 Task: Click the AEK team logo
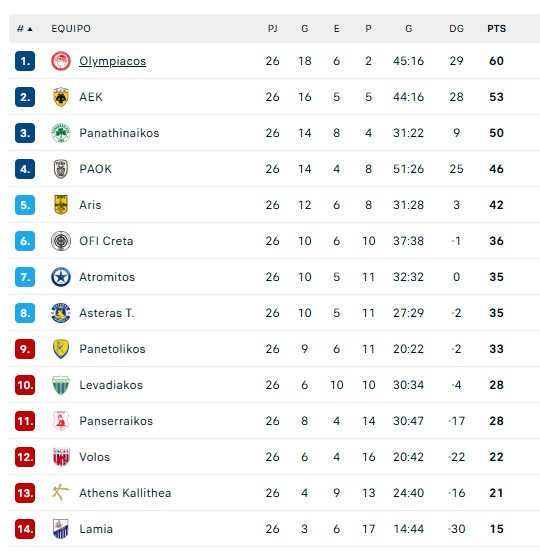click(x=61, y=97)
